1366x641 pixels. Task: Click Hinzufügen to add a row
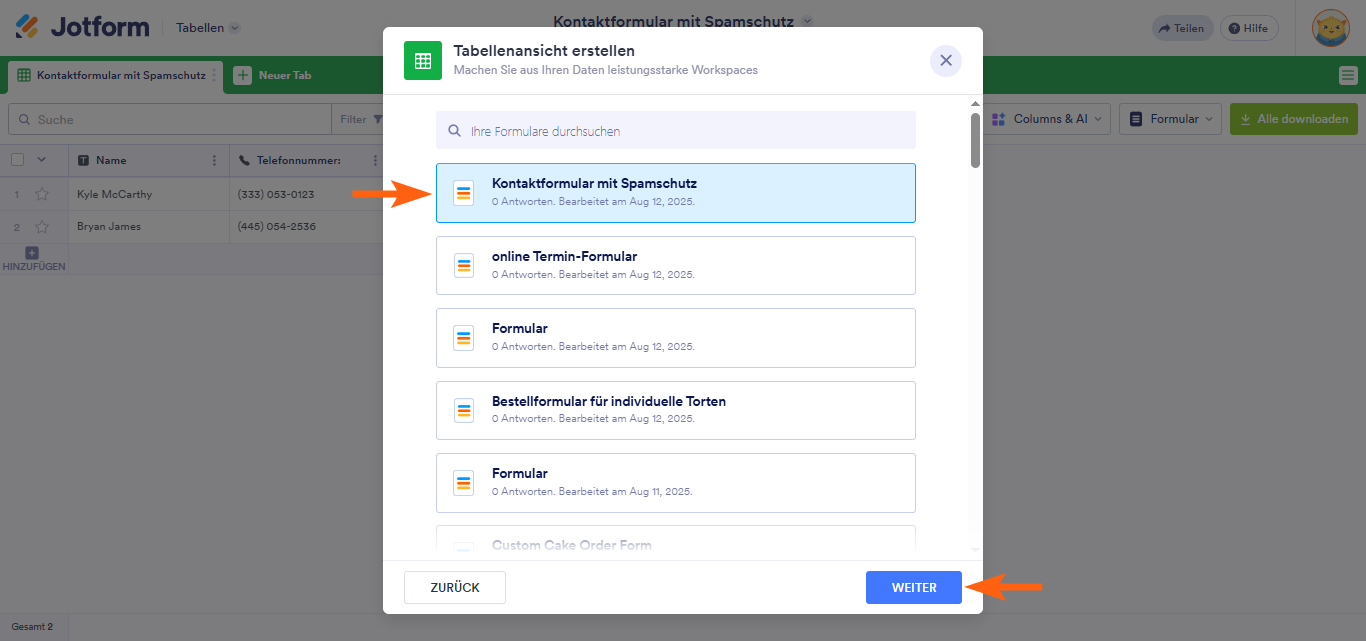[33, 259]
